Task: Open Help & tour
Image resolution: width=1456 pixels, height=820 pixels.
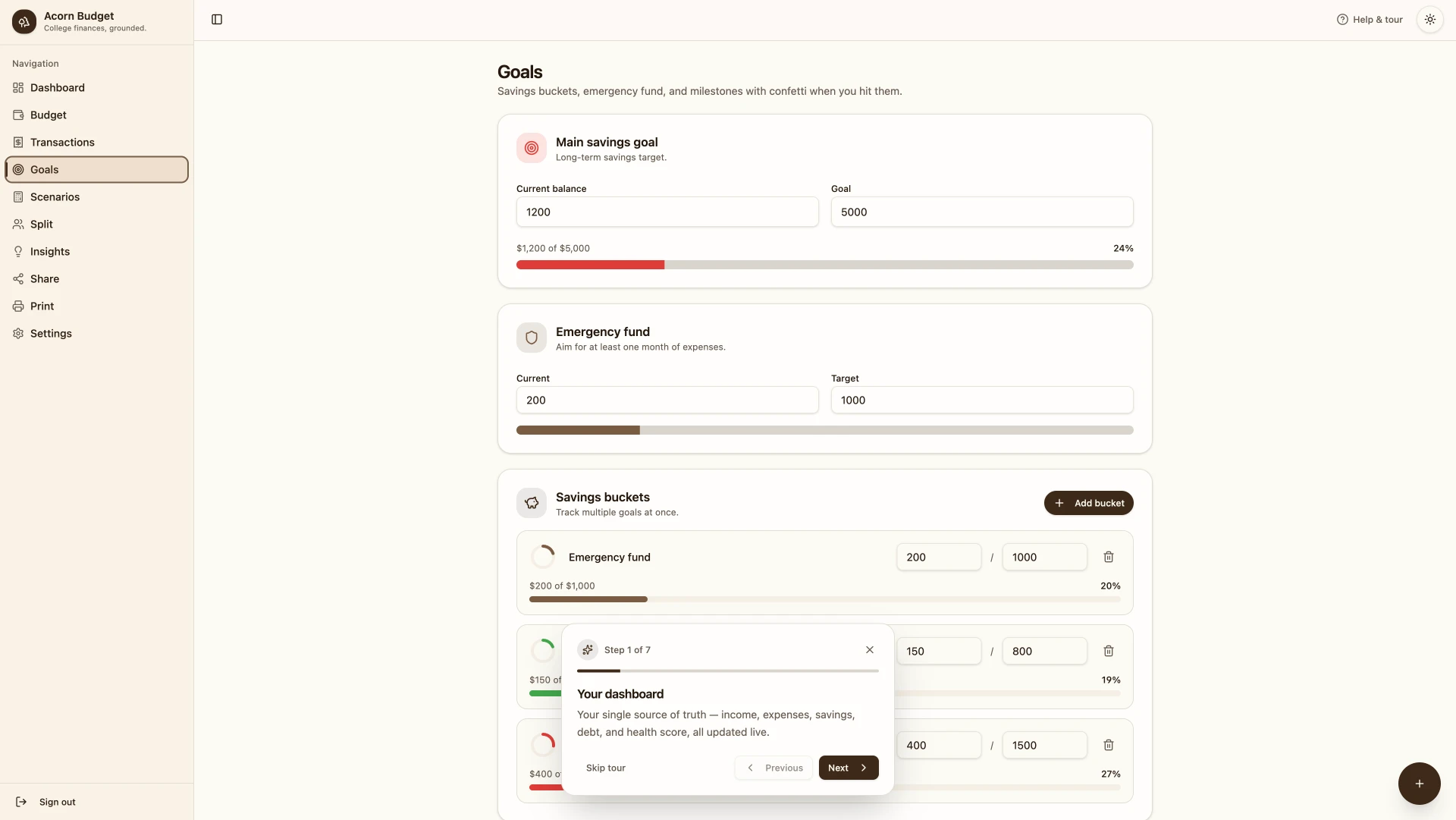Action: click(1370, 20)
